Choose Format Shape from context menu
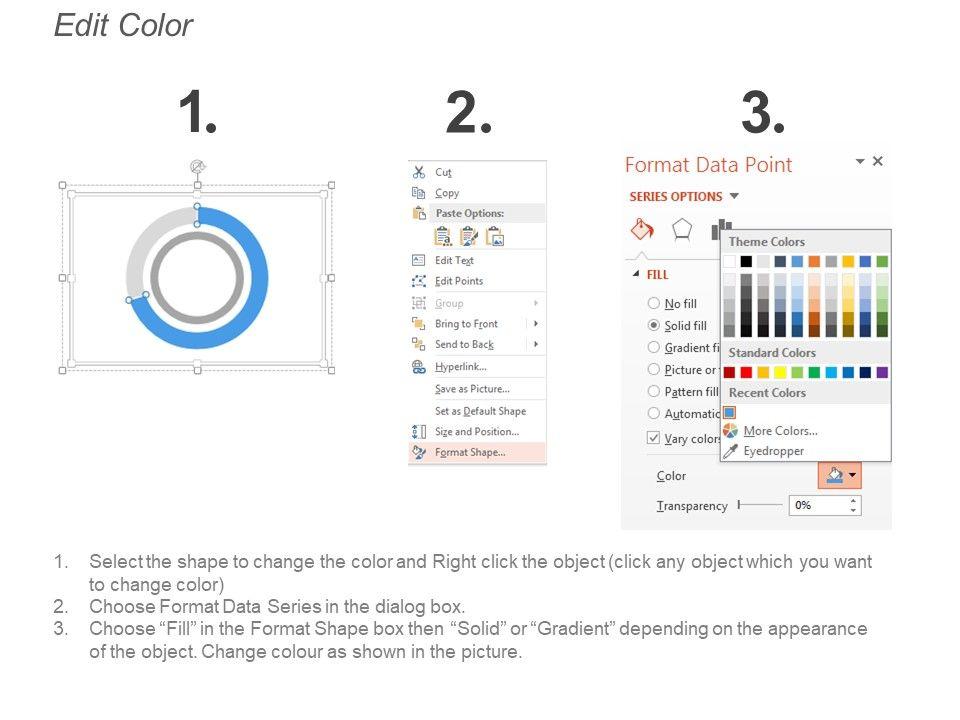 pos(470,452)
